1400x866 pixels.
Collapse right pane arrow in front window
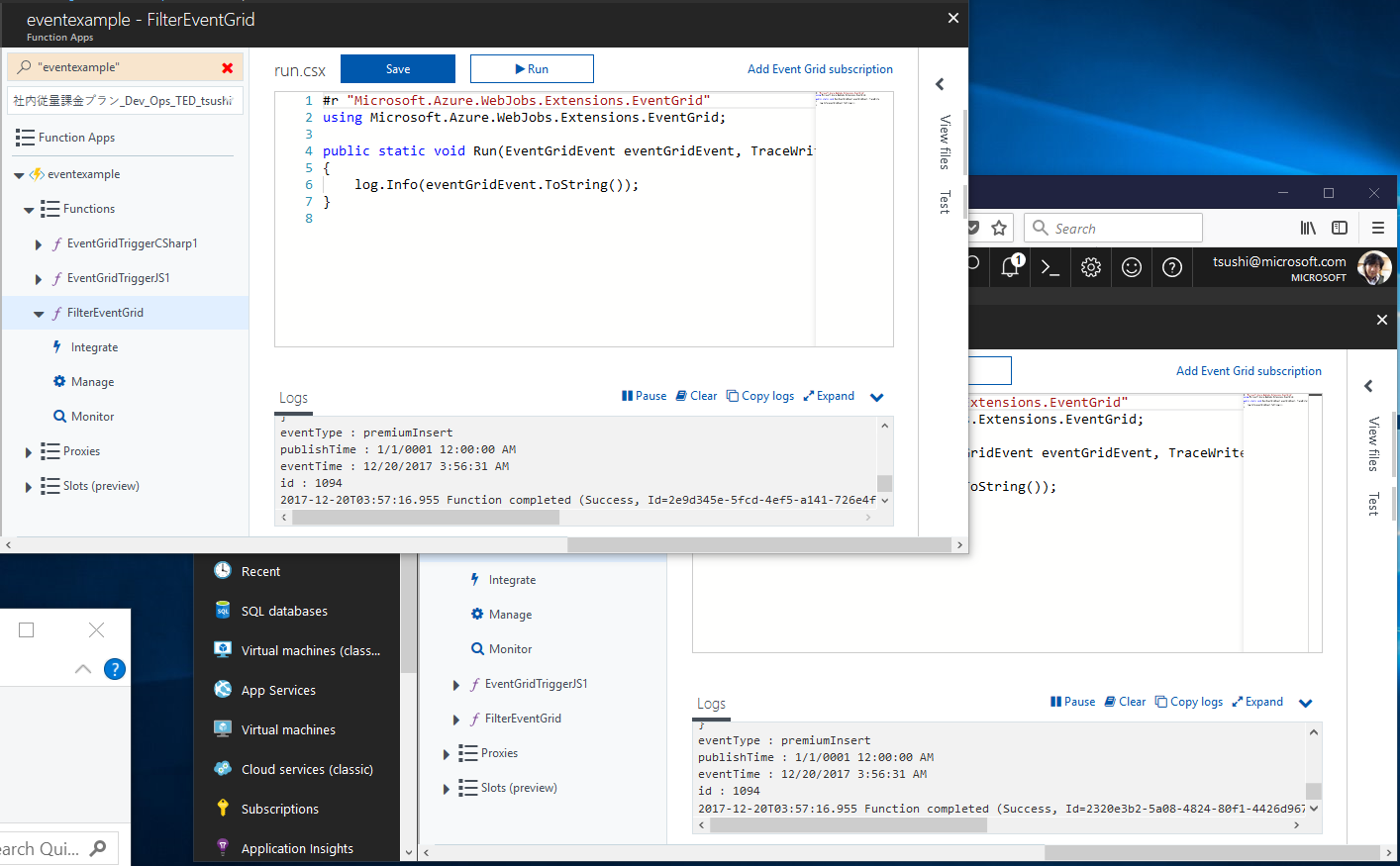tap(940, 84)
